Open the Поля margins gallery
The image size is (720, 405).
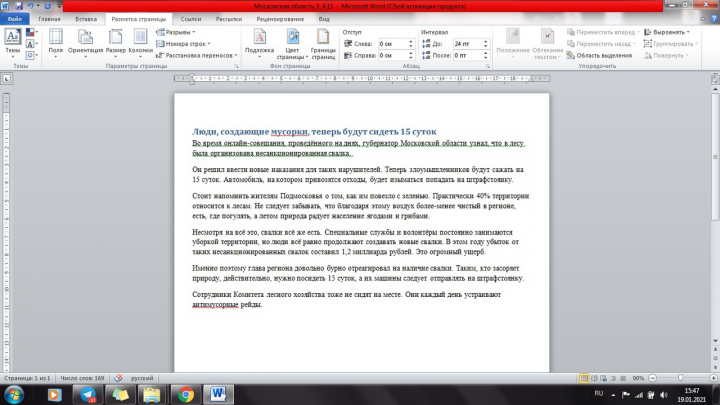pos(56,44)
